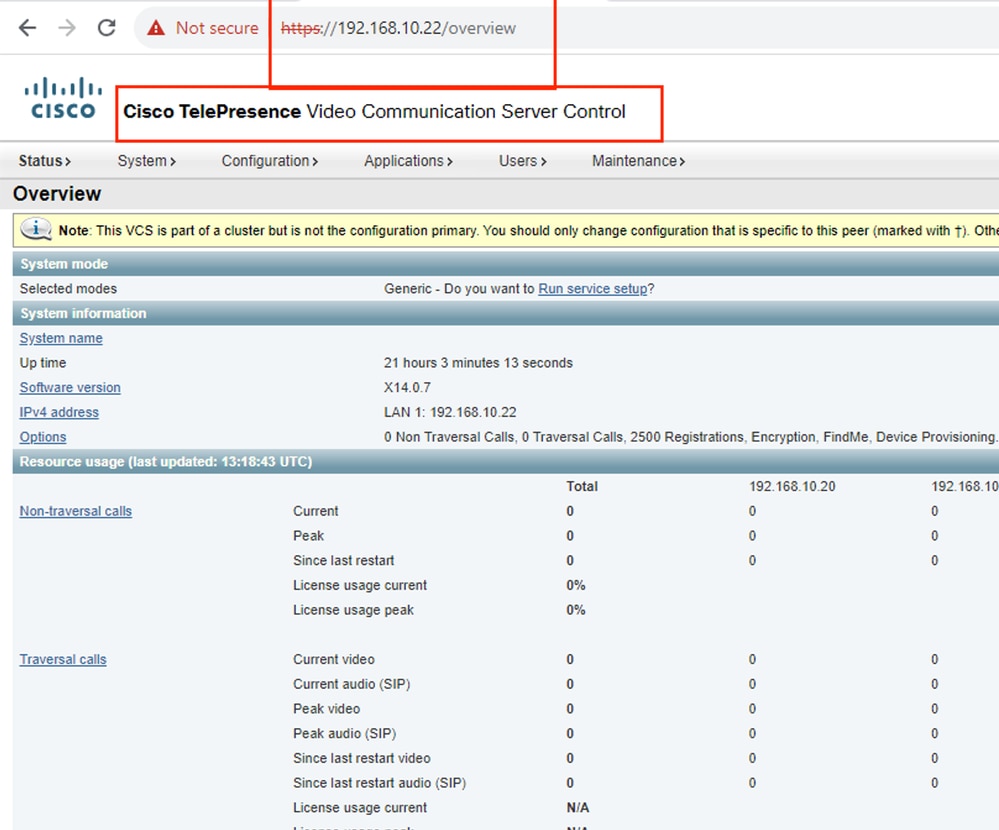Click the info note icon

(36, 229)
